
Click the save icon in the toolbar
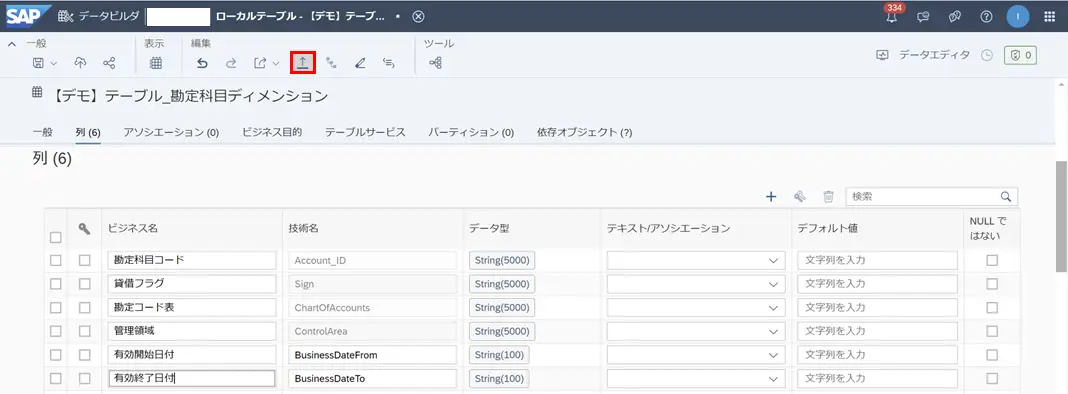[39, 63]
